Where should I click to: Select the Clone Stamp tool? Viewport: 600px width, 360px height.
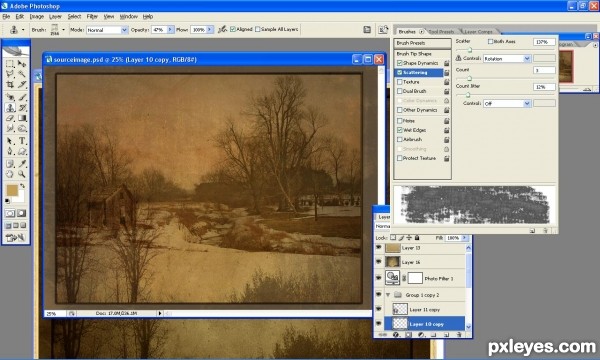(10, 108)
